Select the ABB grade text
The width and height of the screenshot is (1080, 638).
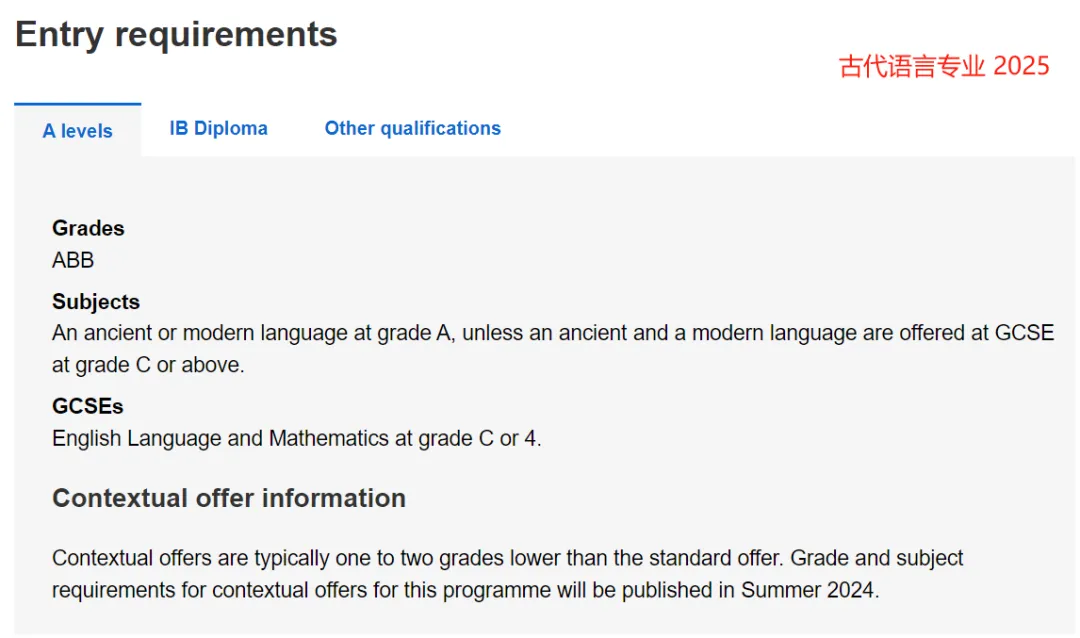[73, 260]
